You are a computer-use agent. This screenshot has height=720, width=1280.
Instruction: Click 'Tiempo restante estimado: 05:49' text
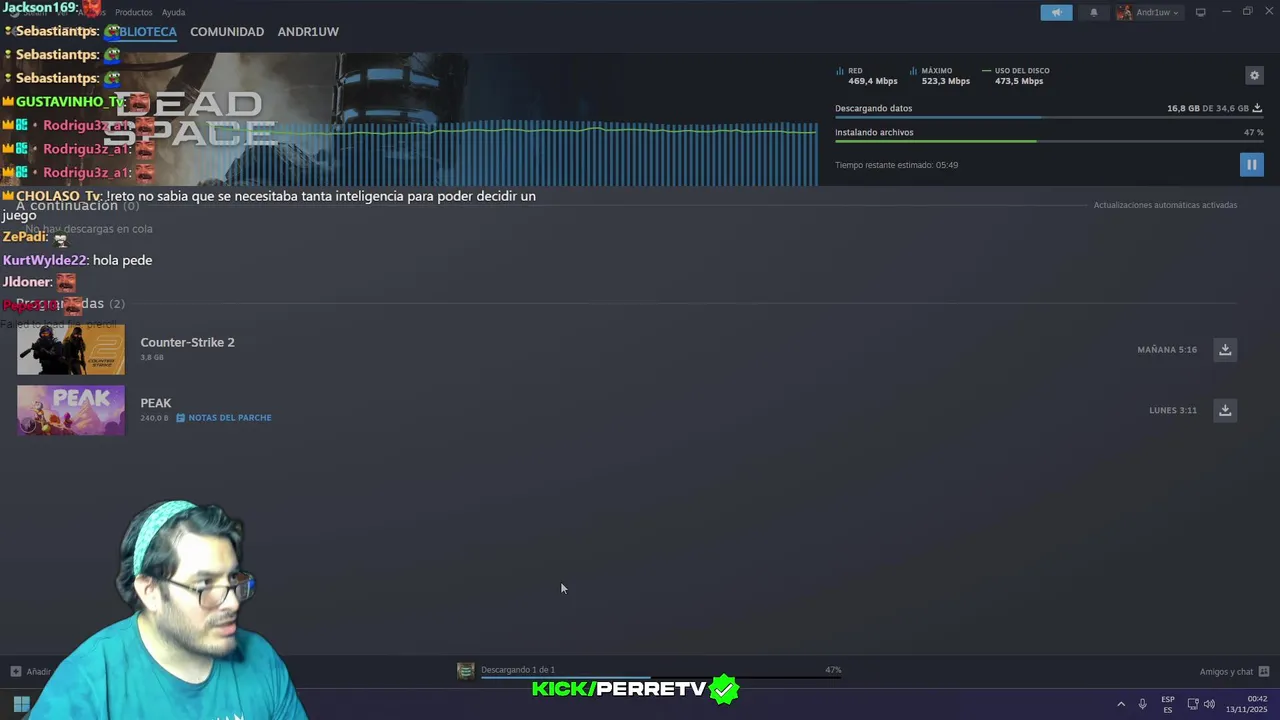point(896,165)
